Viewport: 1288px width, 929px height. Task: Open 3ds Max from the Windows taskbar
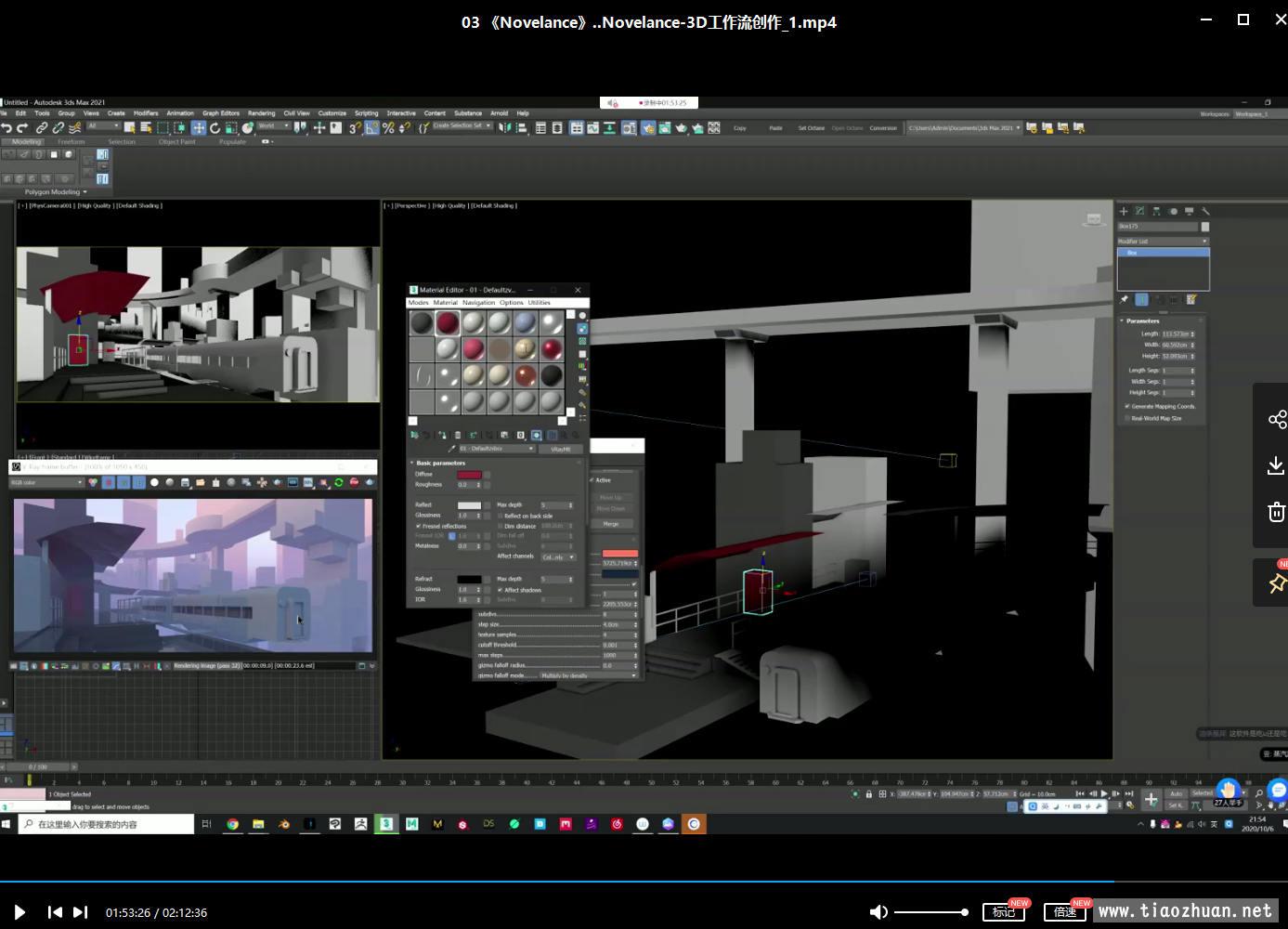(x=386, y=824)
